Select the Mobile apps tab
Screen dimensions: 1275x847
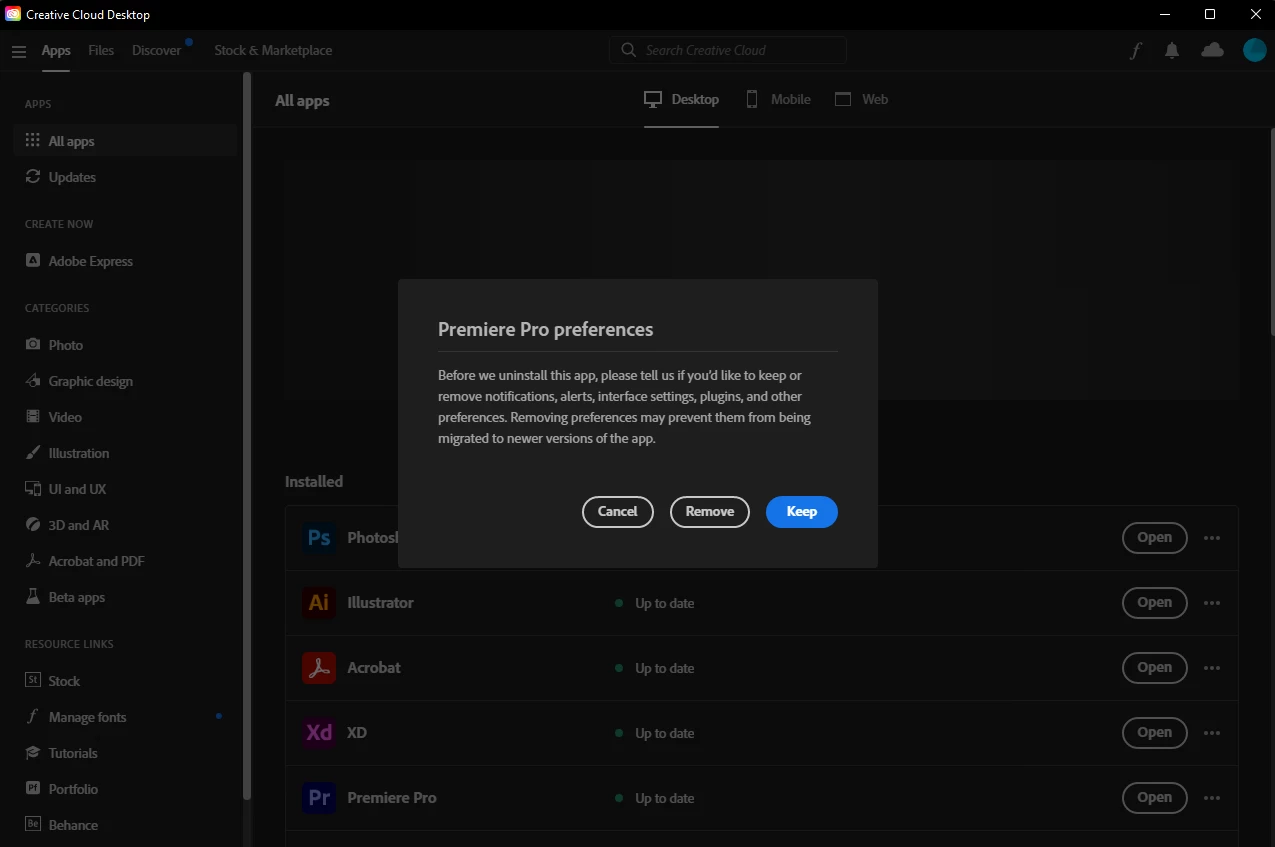(x=778, y=100)
